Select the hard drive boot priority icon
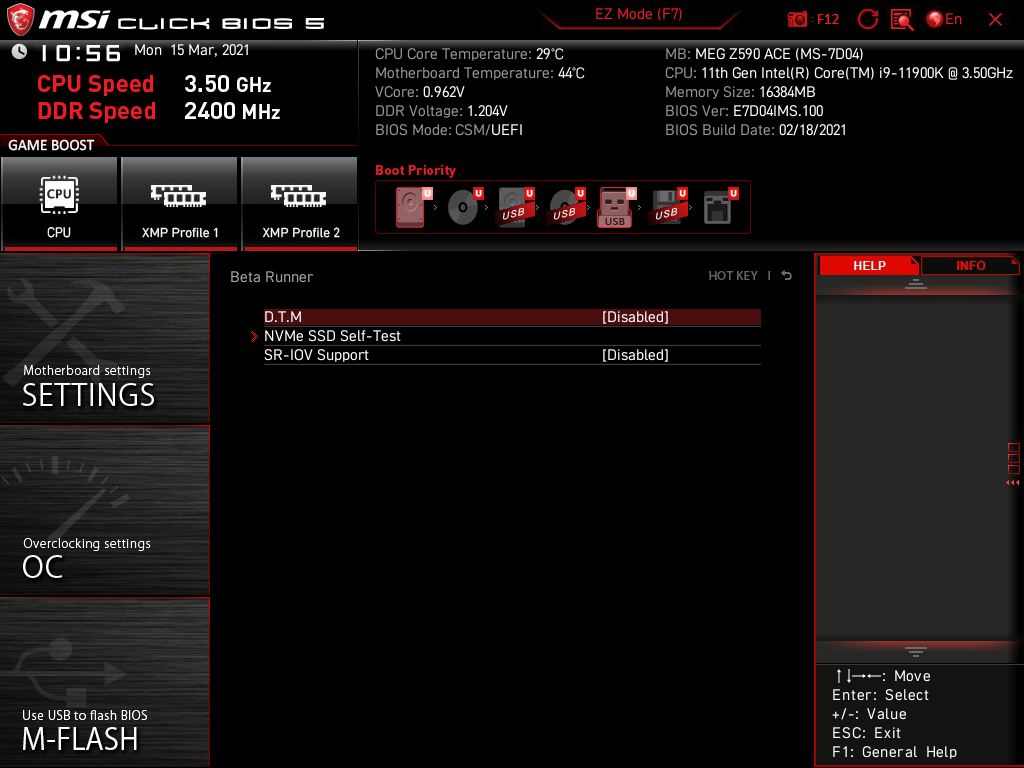1024x768 pixels. tap(412, 207)
